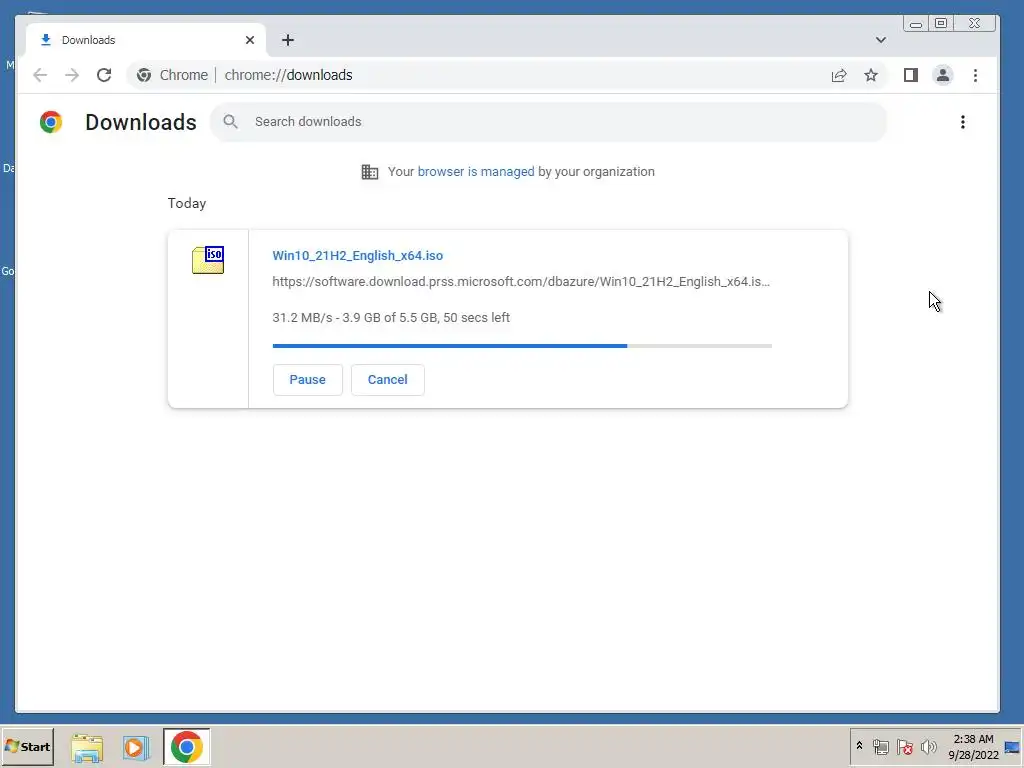Go back using the browser back arrow
This screenshot has width=1024, height=768.
(40, 75)
